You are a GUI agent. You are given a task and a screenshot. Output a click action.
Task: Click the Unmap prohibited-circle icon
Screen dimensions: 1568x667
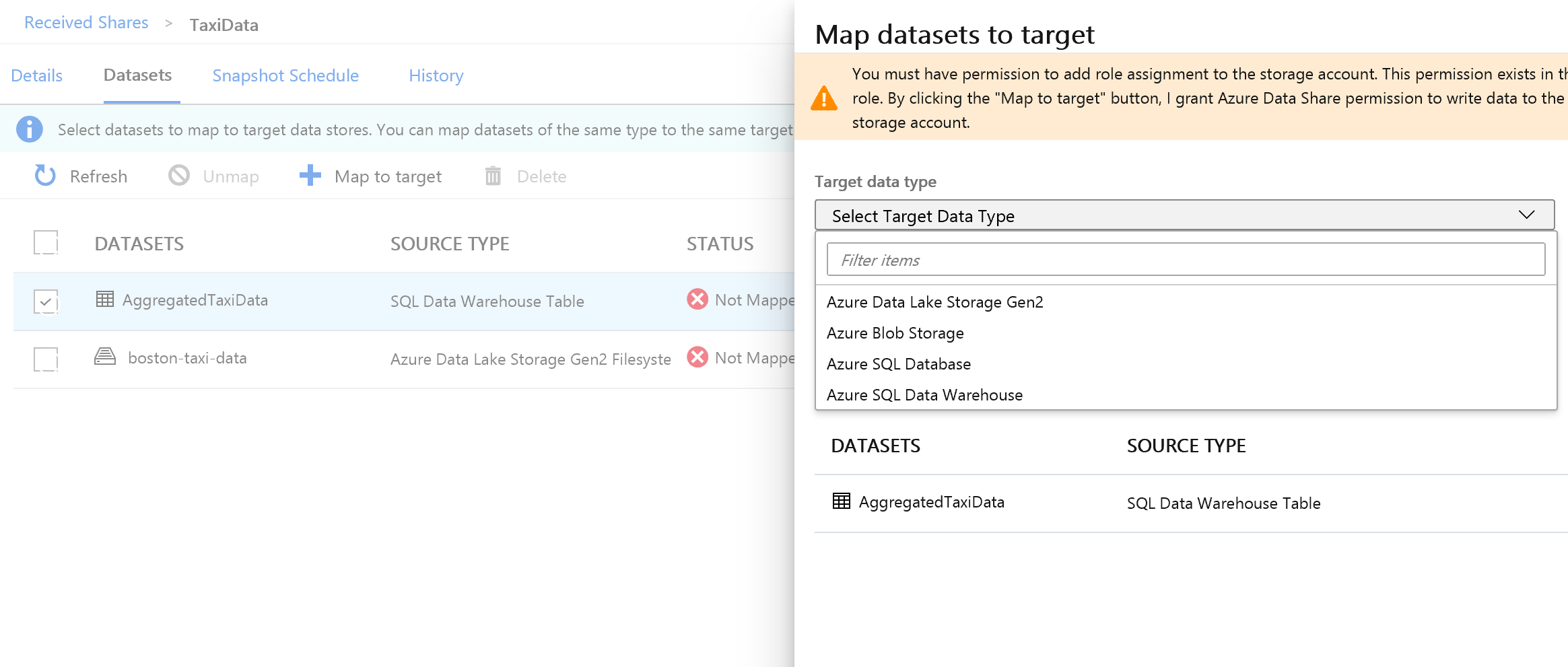(179, 176)
